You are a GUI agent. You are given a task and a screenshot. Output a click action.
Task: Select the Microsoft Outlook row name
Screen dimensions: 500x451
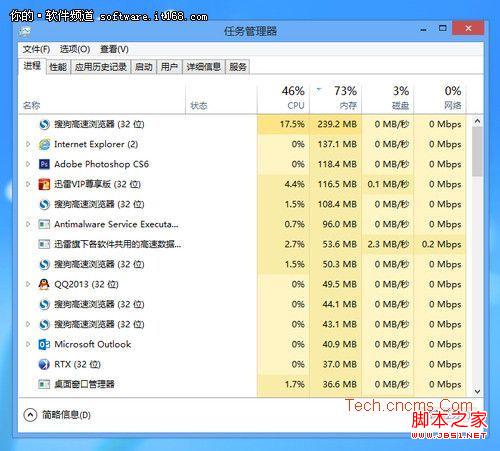(93, 344)
